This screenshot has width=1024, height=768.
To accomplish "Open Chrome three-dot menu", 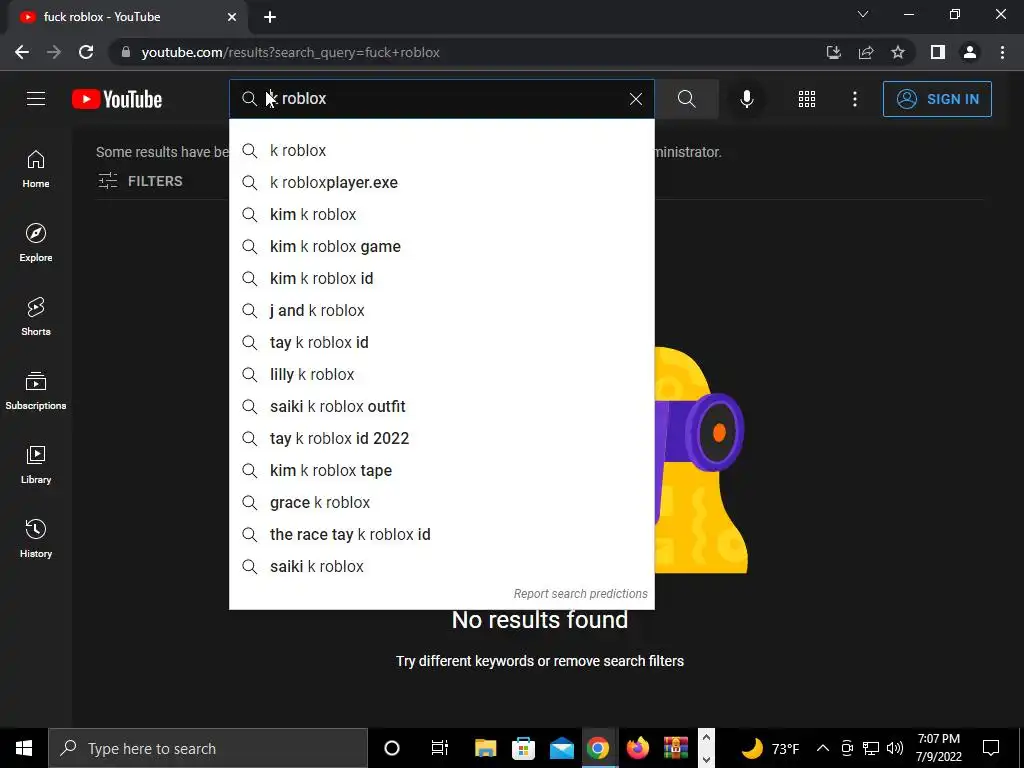I will point(1002,52).
